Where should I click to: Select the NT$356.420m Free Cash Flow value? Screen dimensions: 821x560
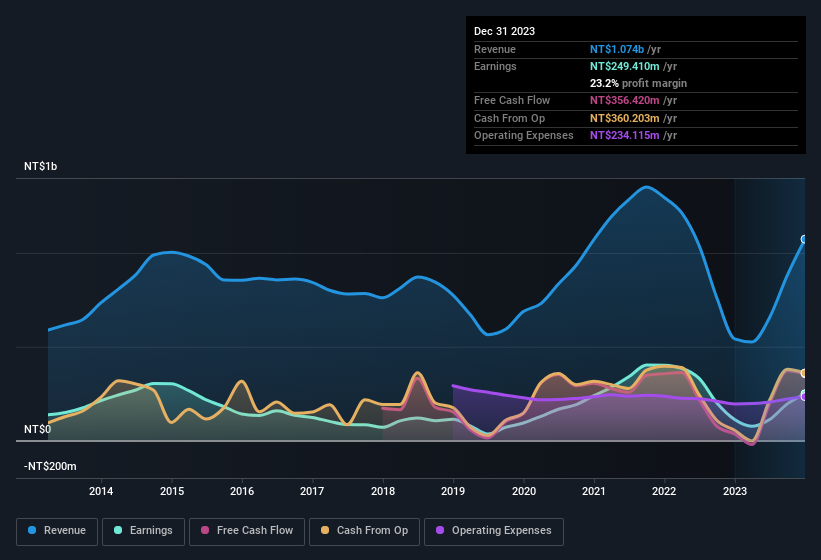click(624, 100)
